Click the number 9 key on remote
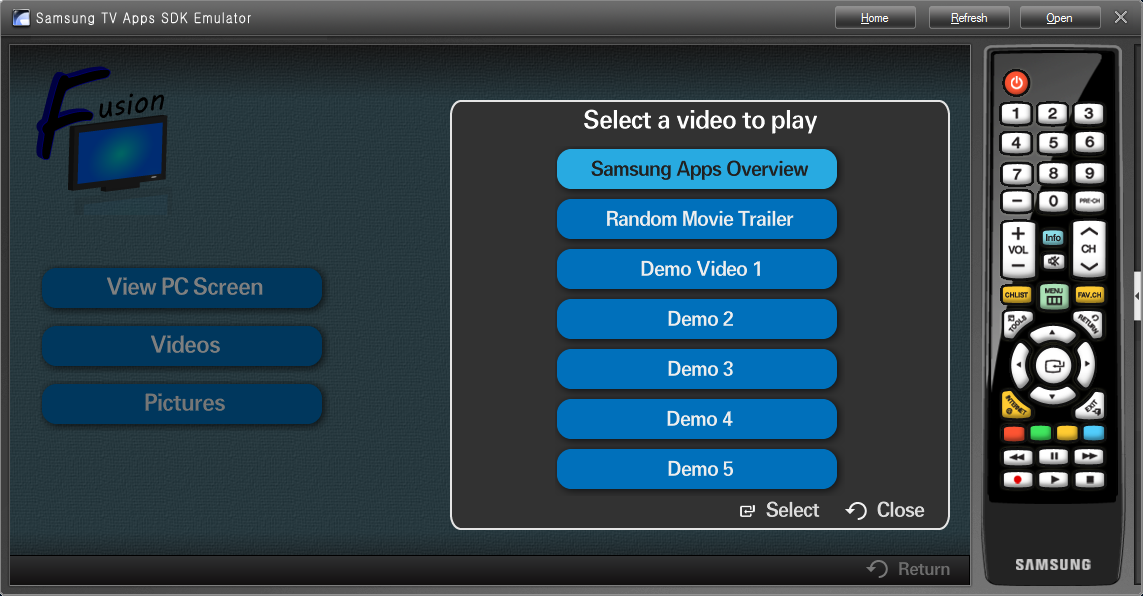 [1089, 173]
